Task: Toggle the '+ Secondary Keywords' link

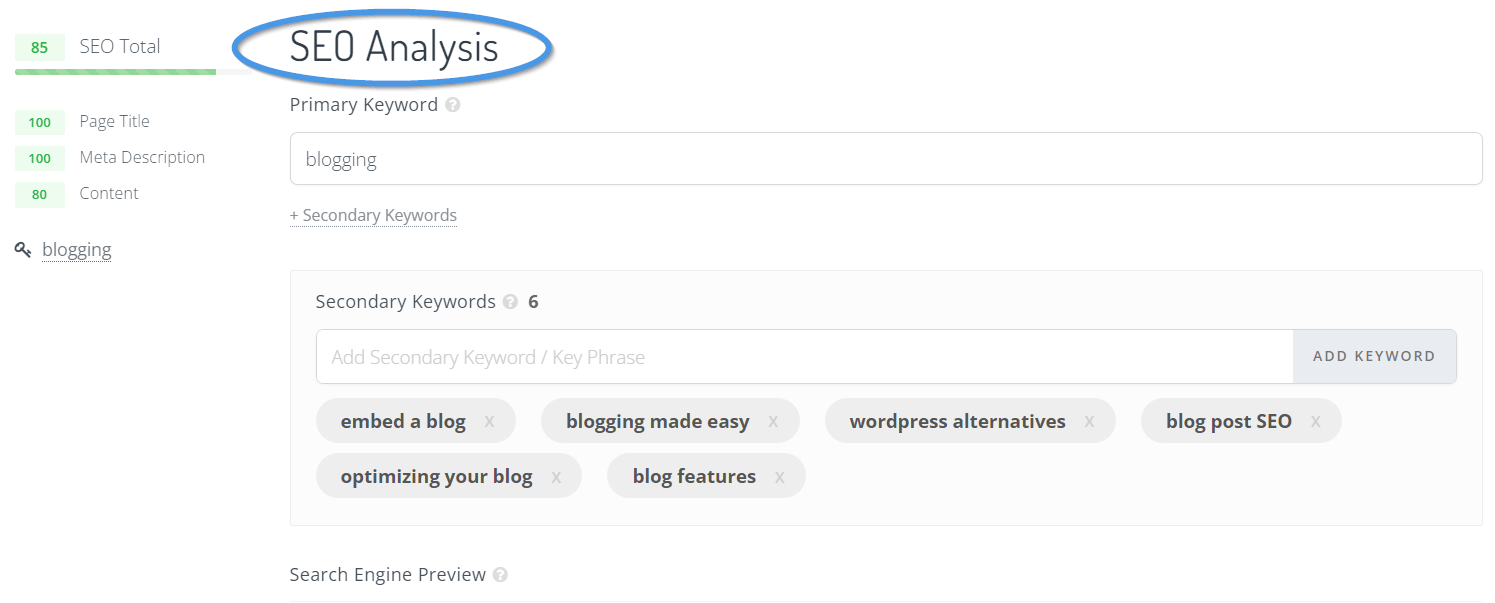Action: pos(373,215)
